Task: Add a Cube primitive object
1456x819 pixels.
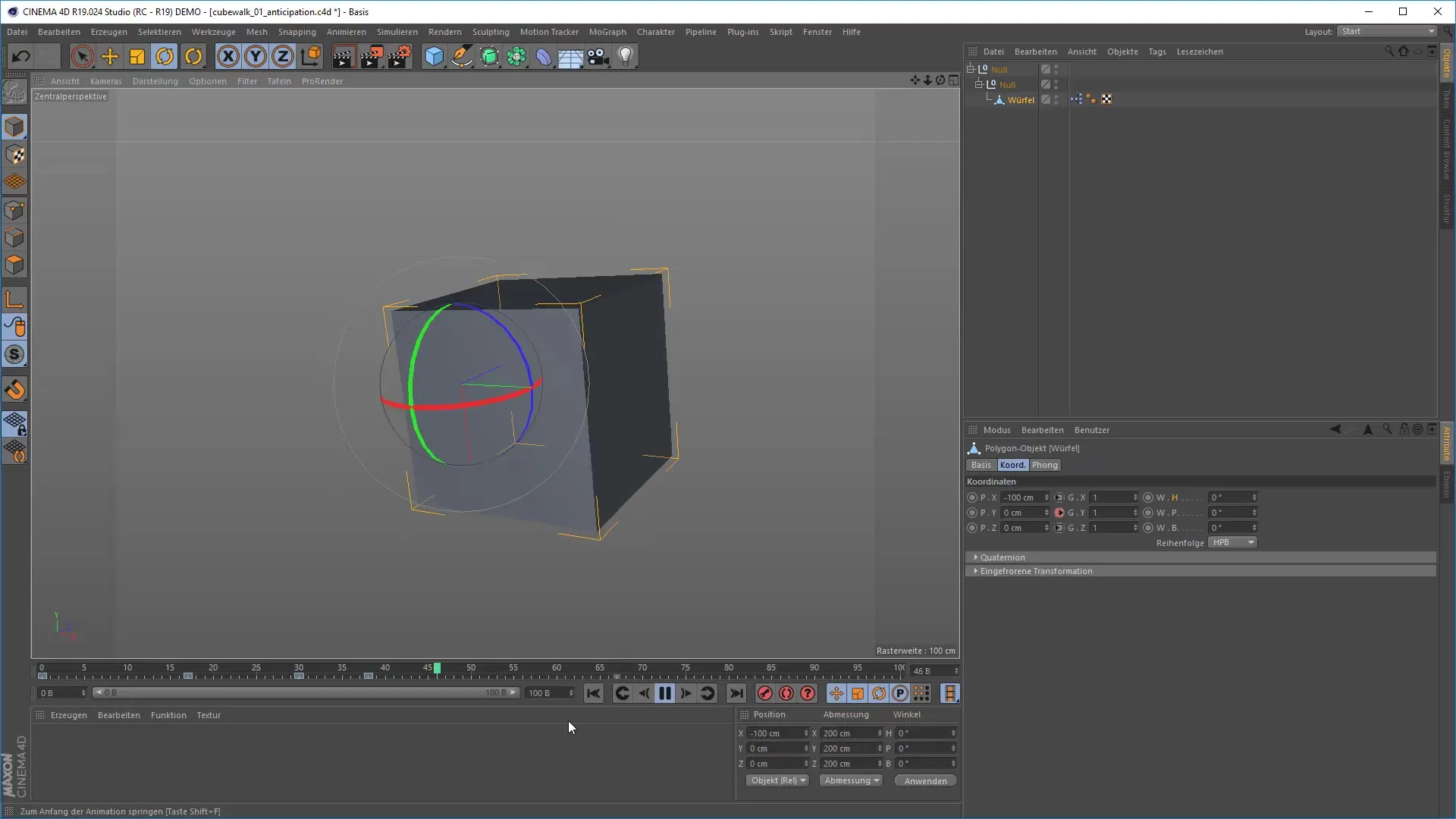Action: tap(434, 57)
